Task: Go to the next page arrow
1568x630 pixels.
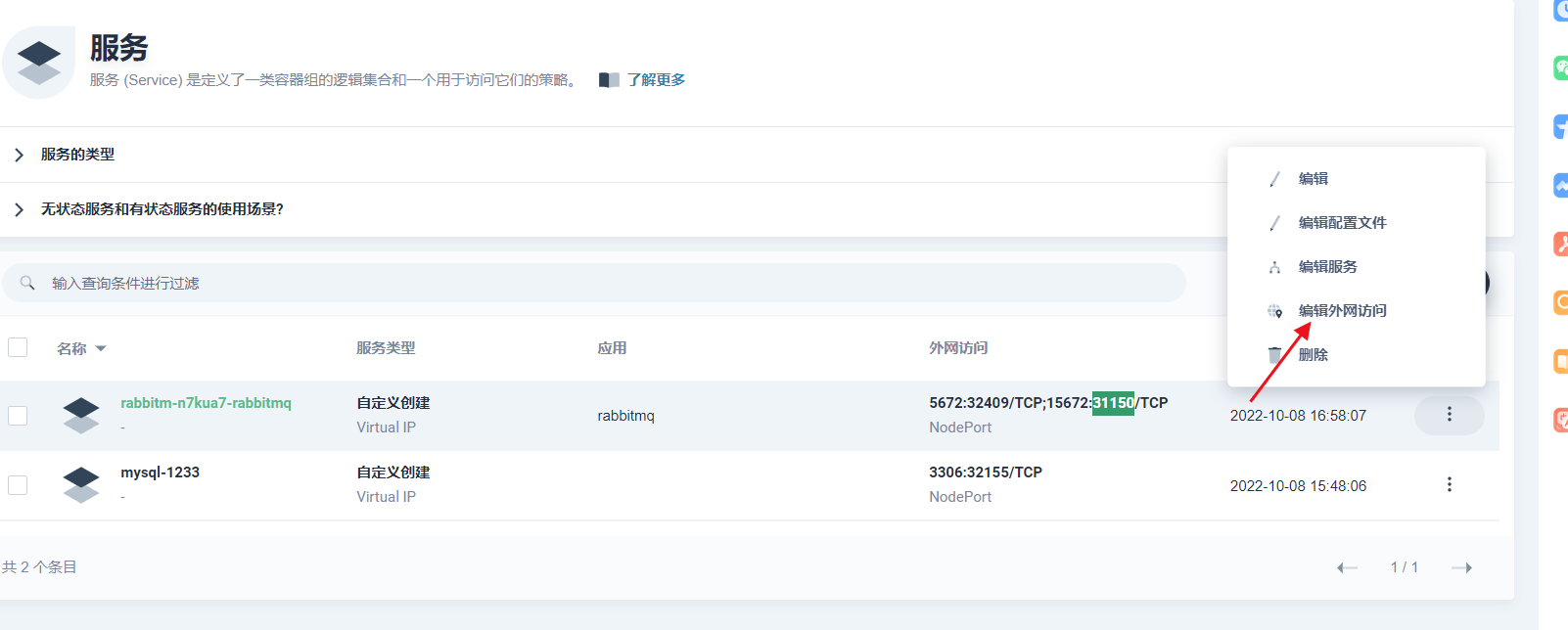Action: tap(1461, 567)
